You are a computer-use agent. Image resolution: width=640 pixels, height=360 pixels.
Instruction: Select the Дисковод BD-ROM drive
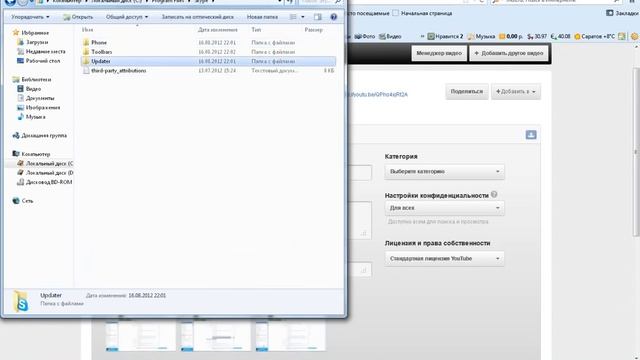click(x=49, y=182)
